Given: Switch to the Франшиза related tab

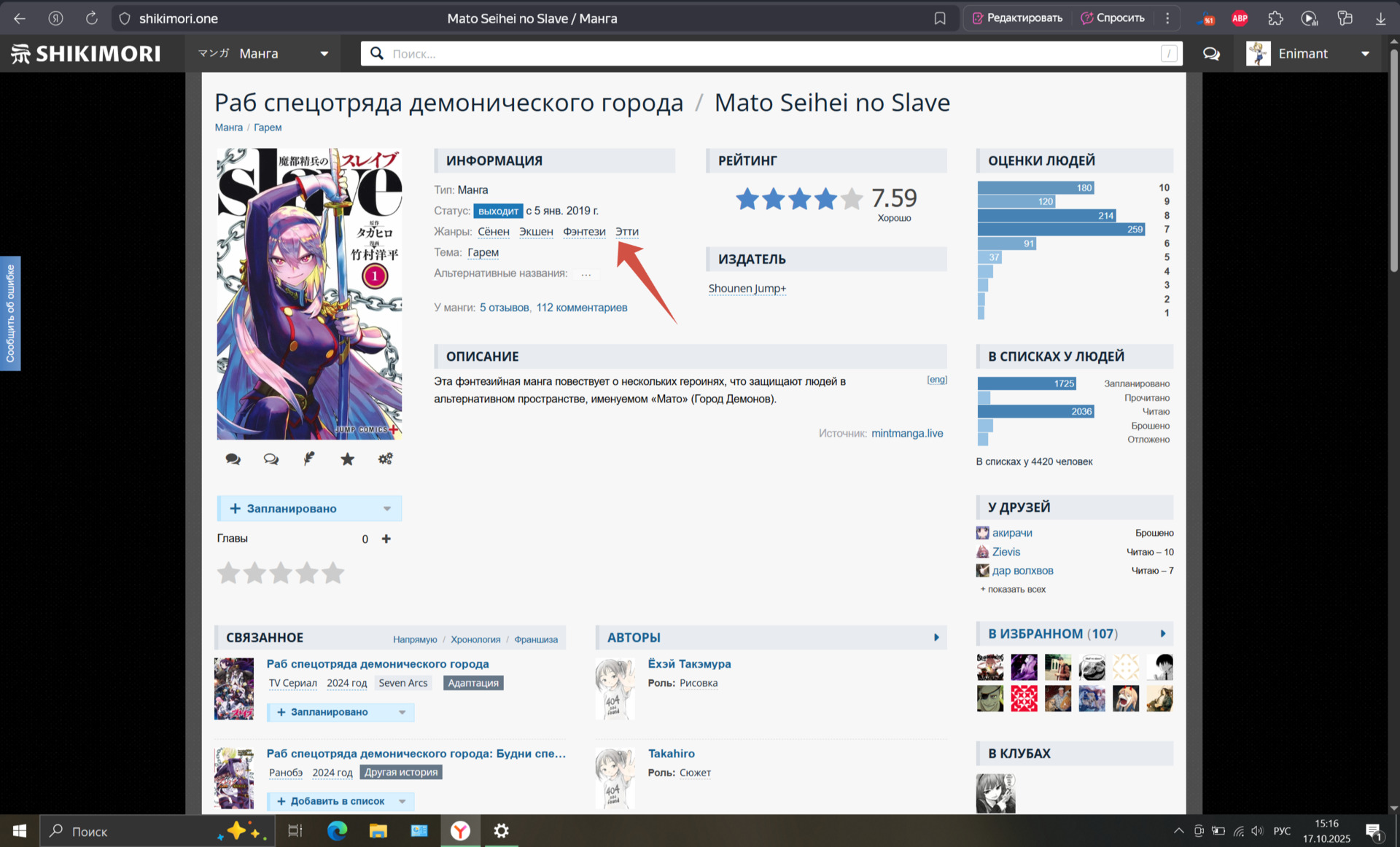Looking at the screenshot, I should 536,639.
